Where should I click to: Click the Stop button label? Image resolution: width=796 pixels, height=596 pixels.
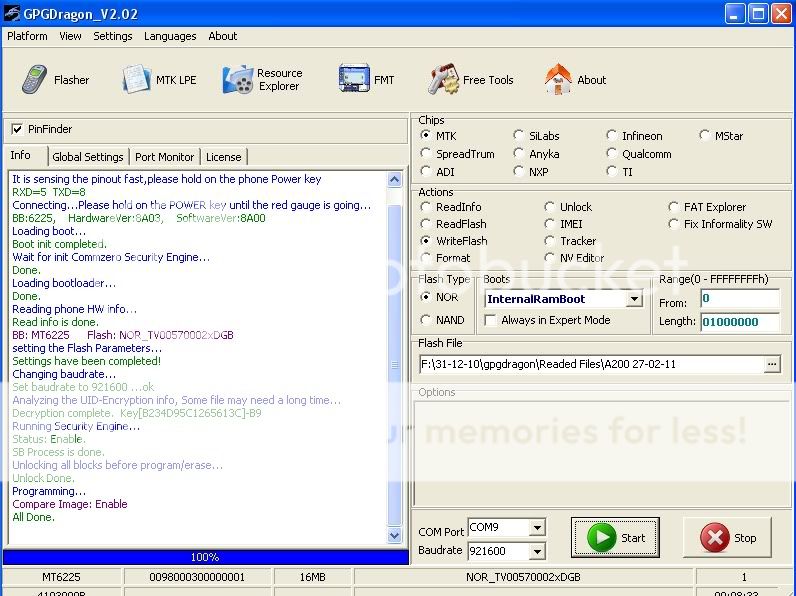(745, 538)
